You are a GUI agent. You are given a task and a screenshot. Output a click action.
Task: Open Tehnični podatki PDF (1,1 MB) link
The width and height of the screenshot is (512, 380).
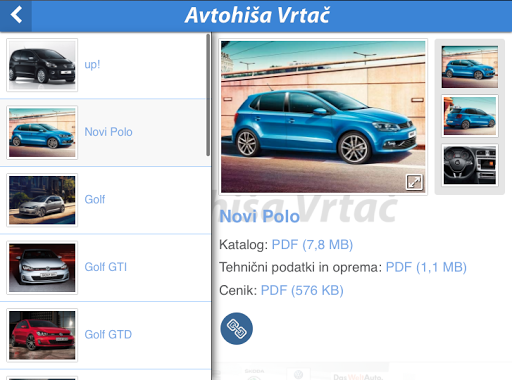coord(426,267)
